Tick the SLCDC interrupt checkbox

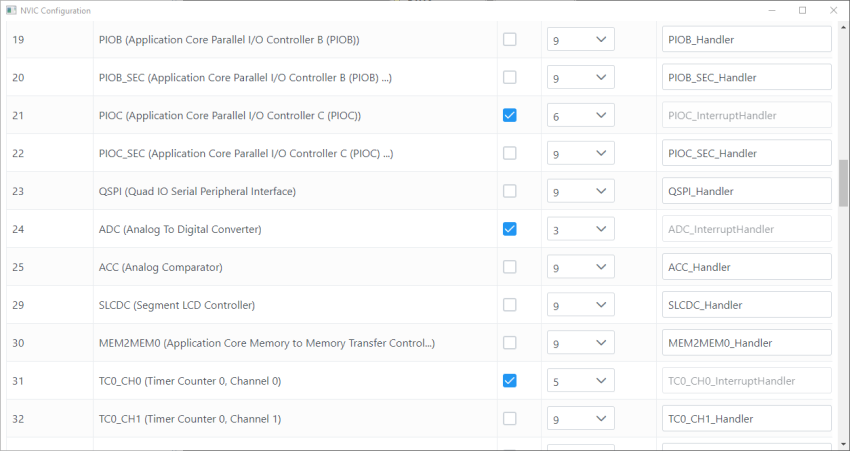tap(510, 305)
